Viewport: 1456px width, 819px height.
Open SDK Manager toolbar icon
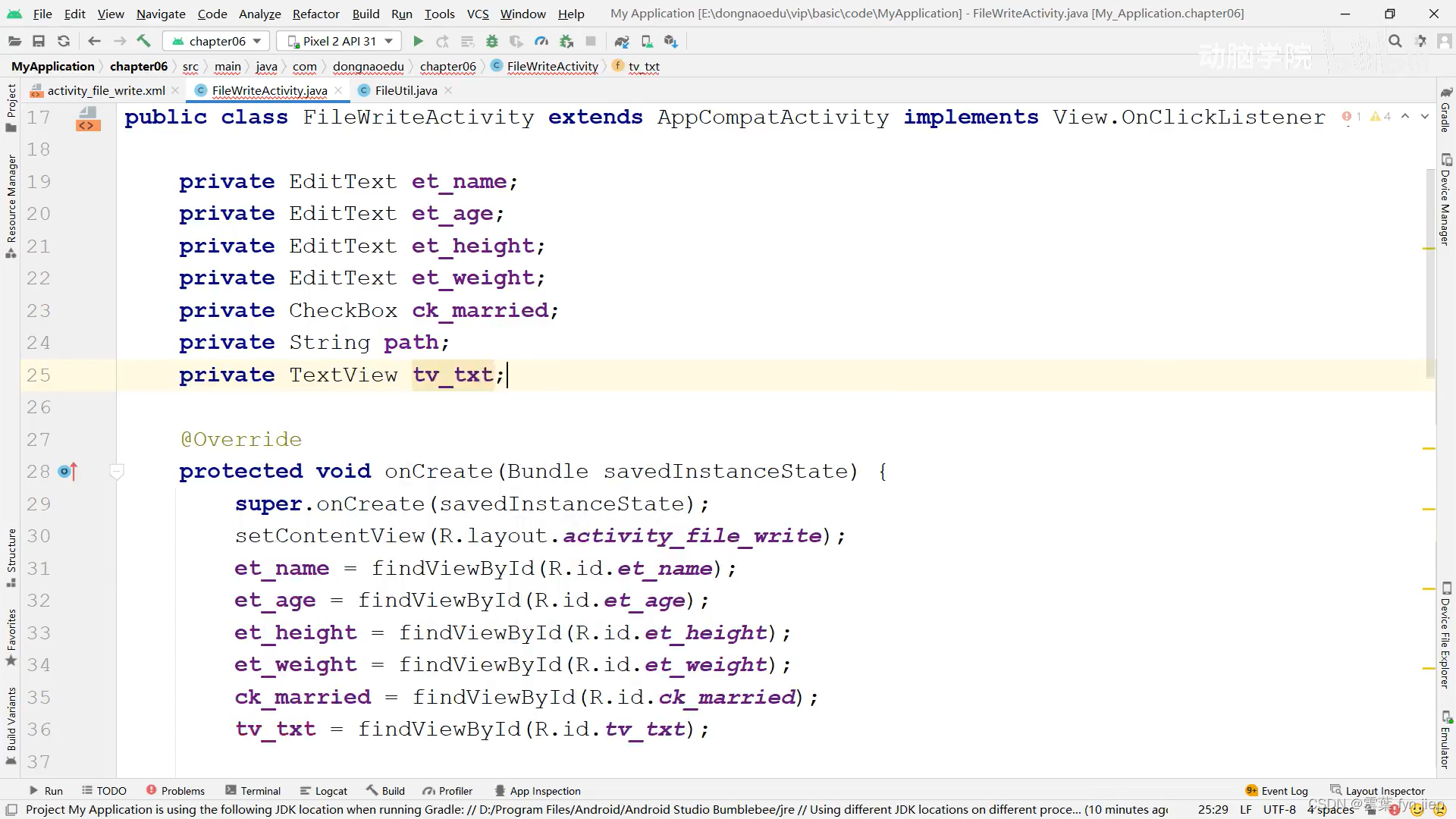tap(671, 41)
